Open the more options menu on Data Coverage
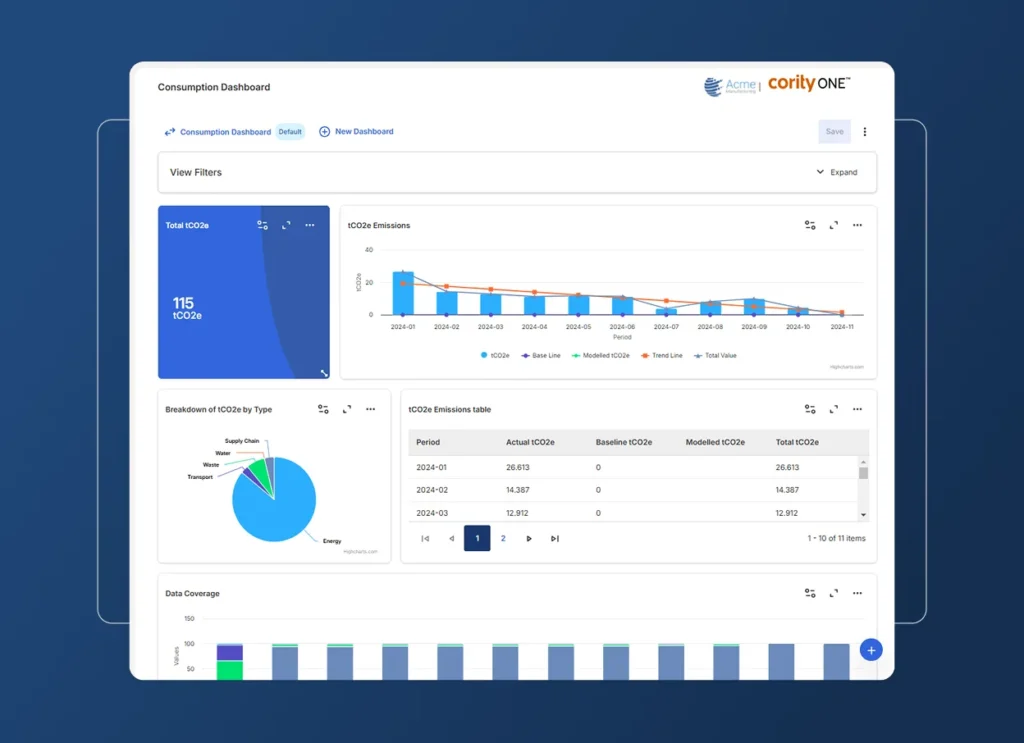 [x=857, y=593]
